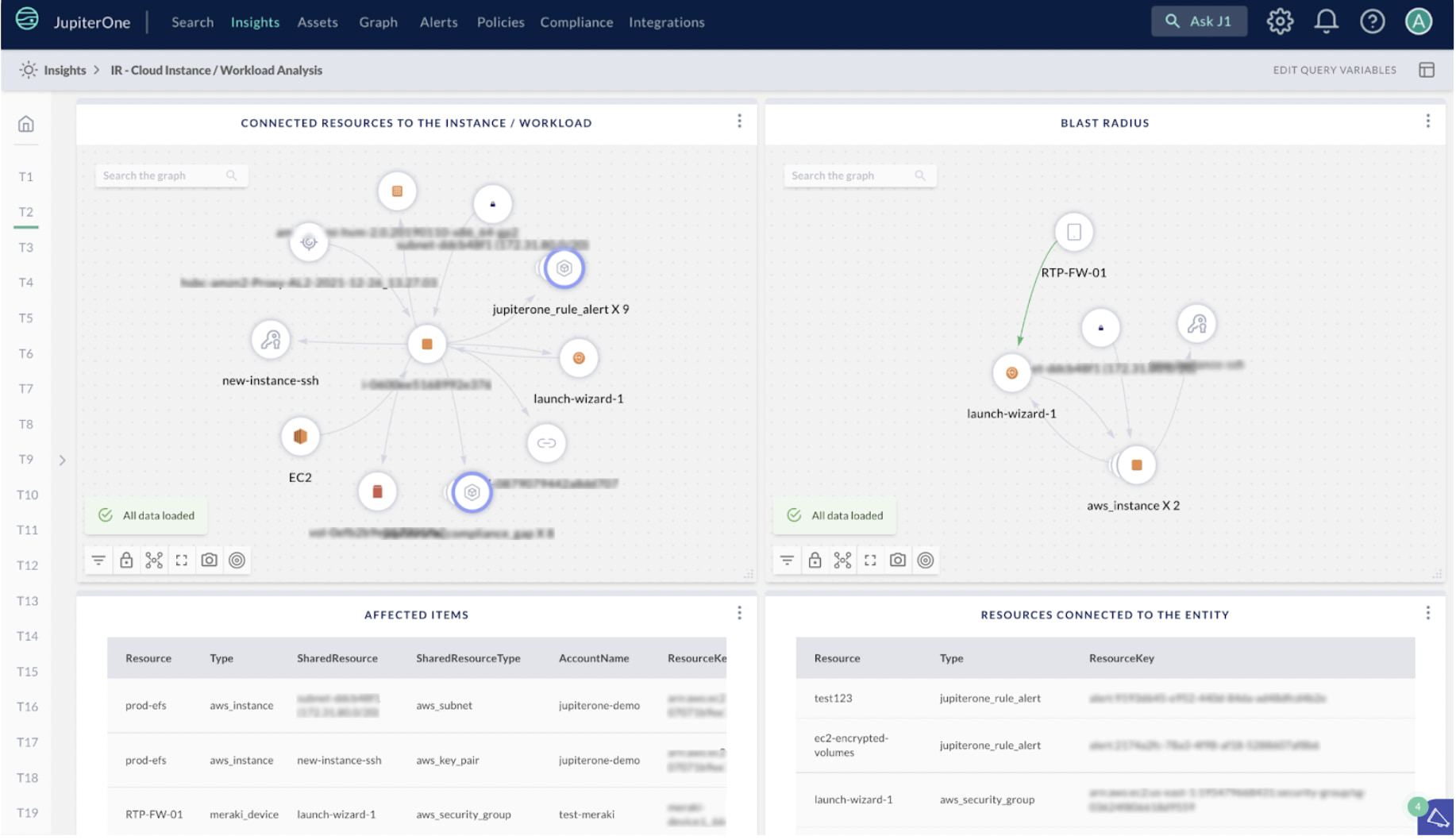This screenshot has width=1456, height=840.
Task: Click the test123 resource cell
Action: (834, 699)
